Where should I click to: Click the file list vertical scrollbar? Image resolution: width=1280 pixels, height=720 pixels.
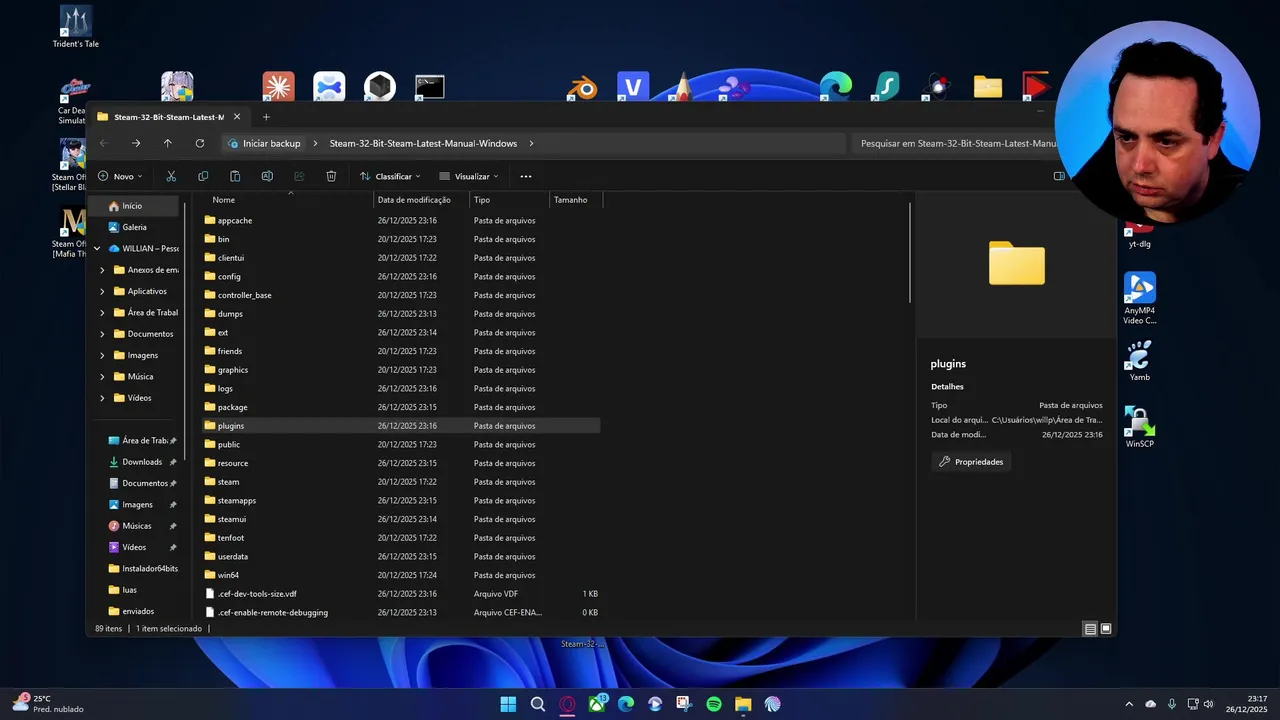(x=909, y=253)
